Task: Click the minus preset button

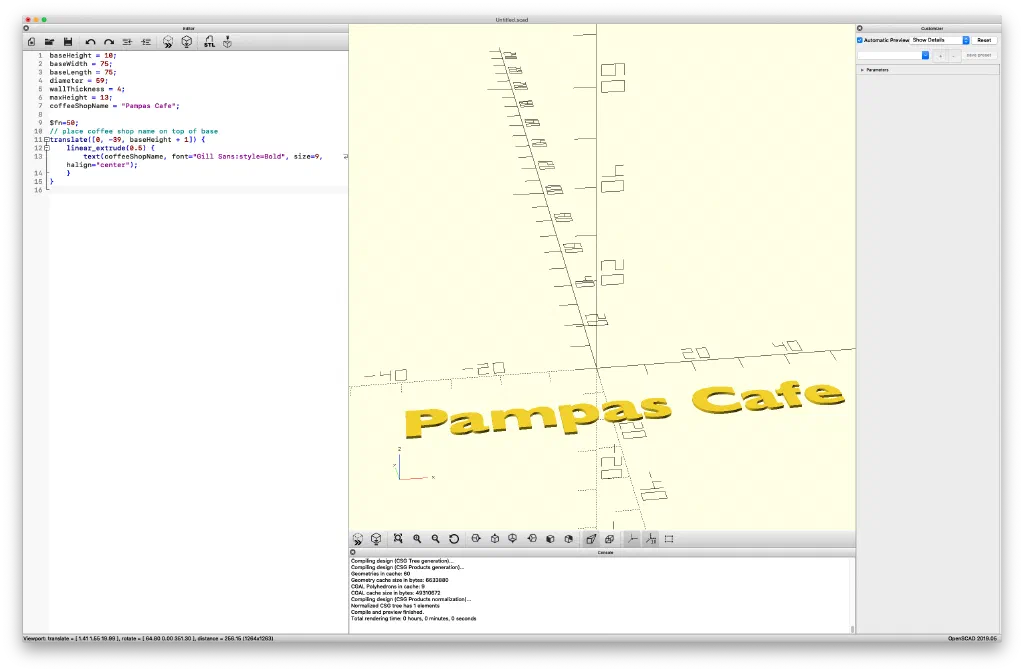Action: pyautogui.click(x=953, y=56)
